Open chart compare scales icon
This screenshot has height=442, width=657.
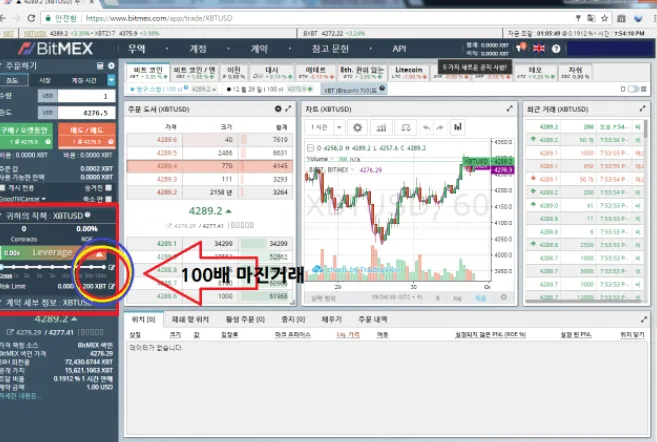point(405,127)
